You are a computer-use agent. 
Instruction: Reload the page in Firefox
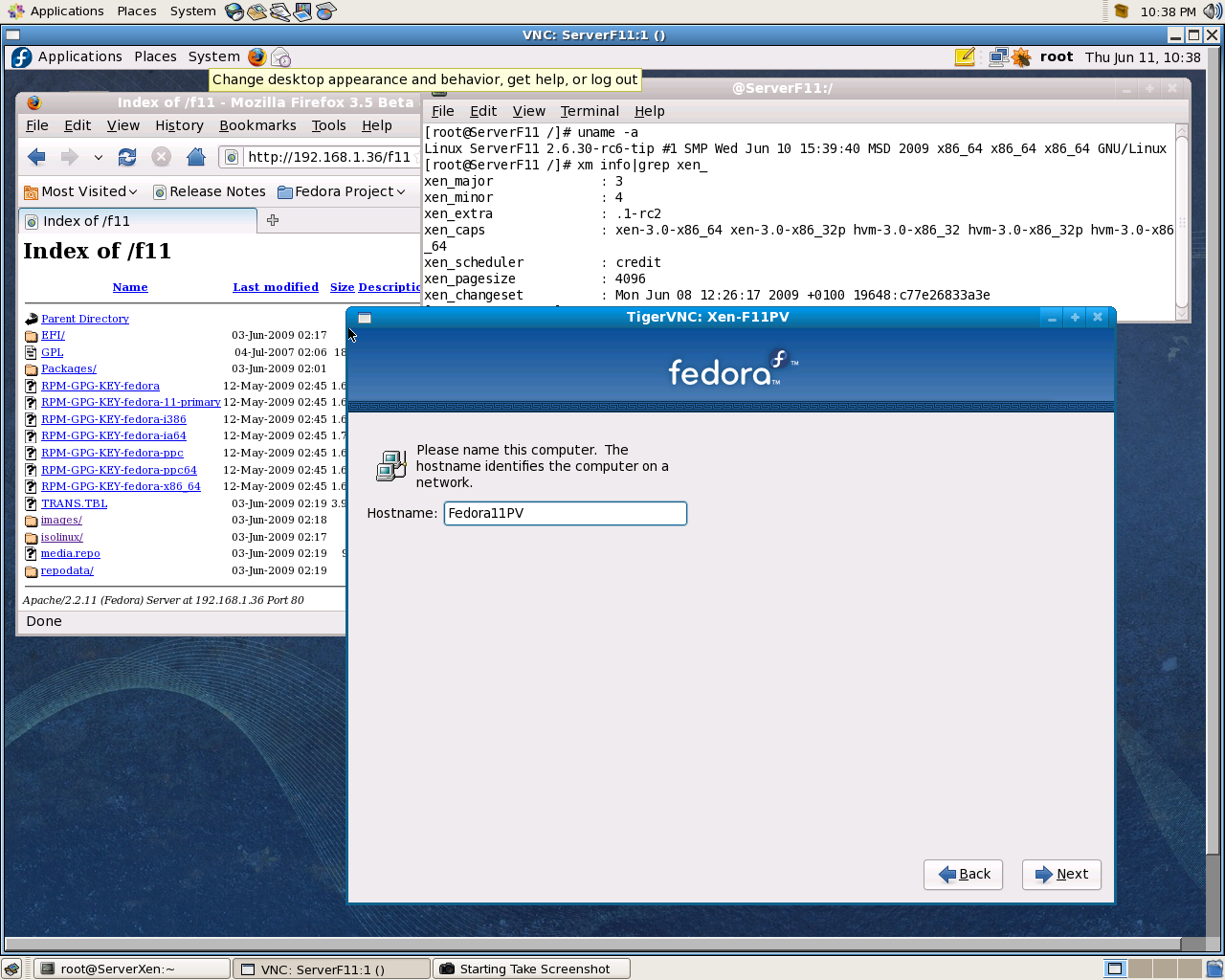[126, 157]
